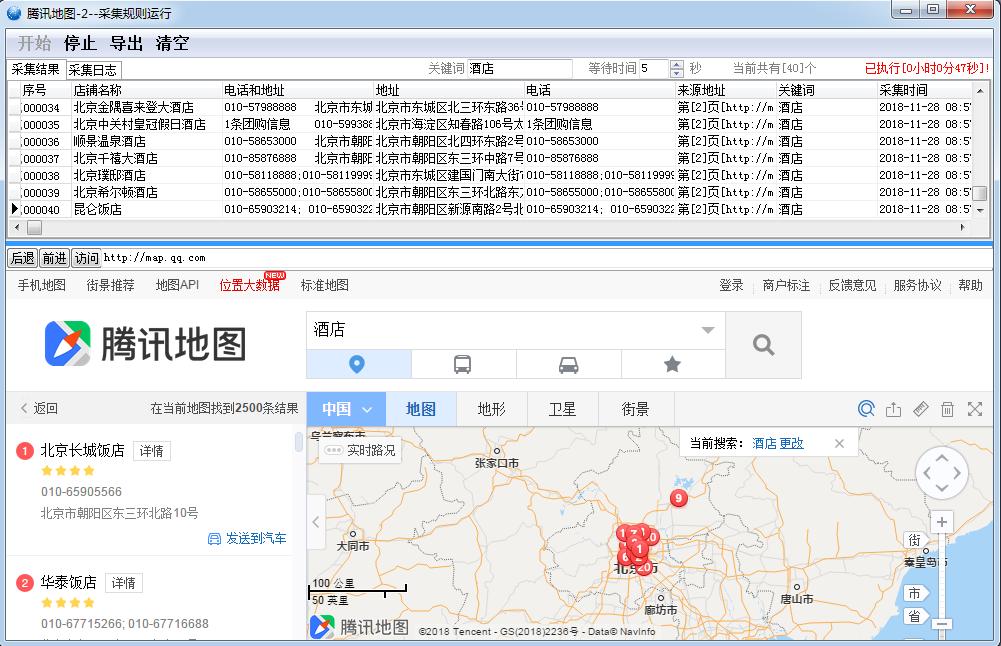Open 商户标注 link

click(x=786, y=285)
